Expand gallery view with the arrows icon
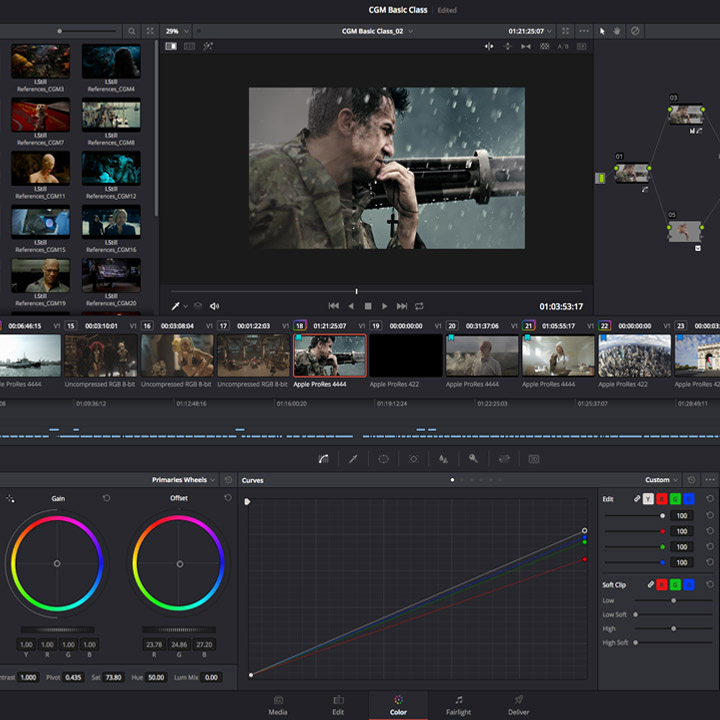The width and height of the screenshot is (720, 720). click(150, 31)
